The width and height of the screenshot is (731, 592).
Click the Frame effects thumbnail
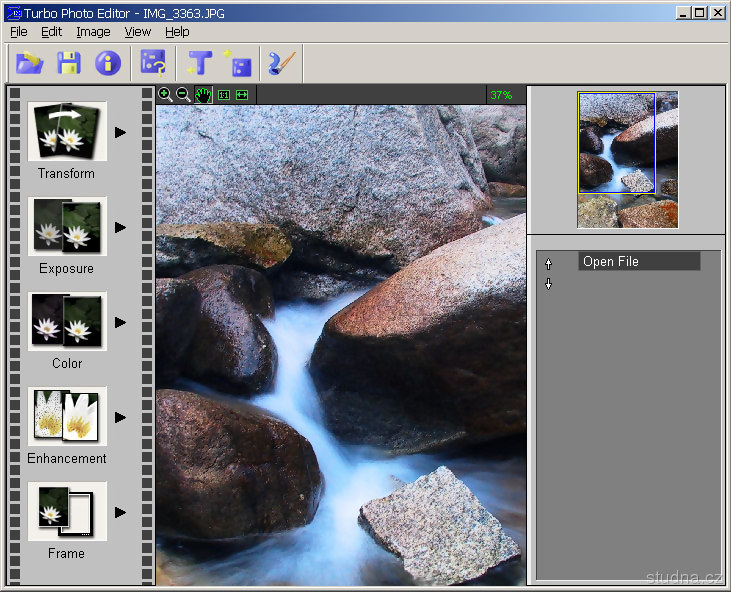pyautogui.click(x=67, y=512)
